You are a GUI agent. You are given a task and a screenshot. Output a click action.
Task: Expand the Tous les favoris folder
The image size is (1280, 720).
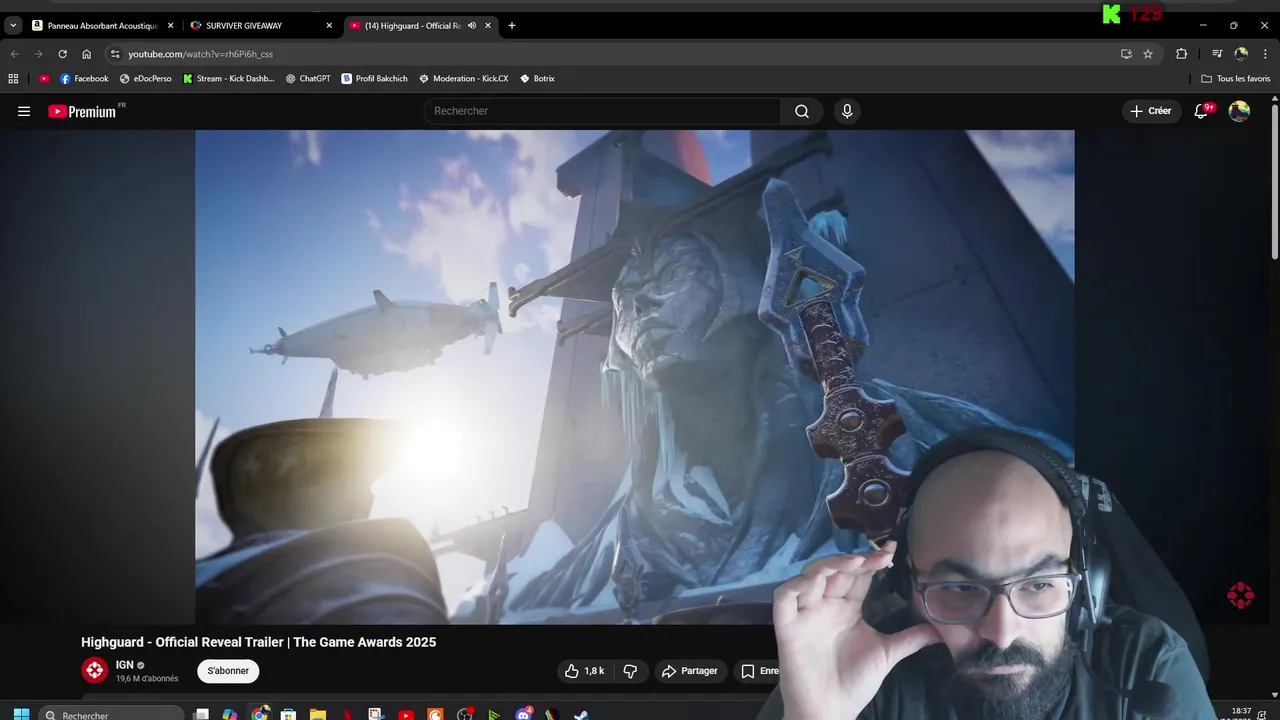tap(1236, 78)
